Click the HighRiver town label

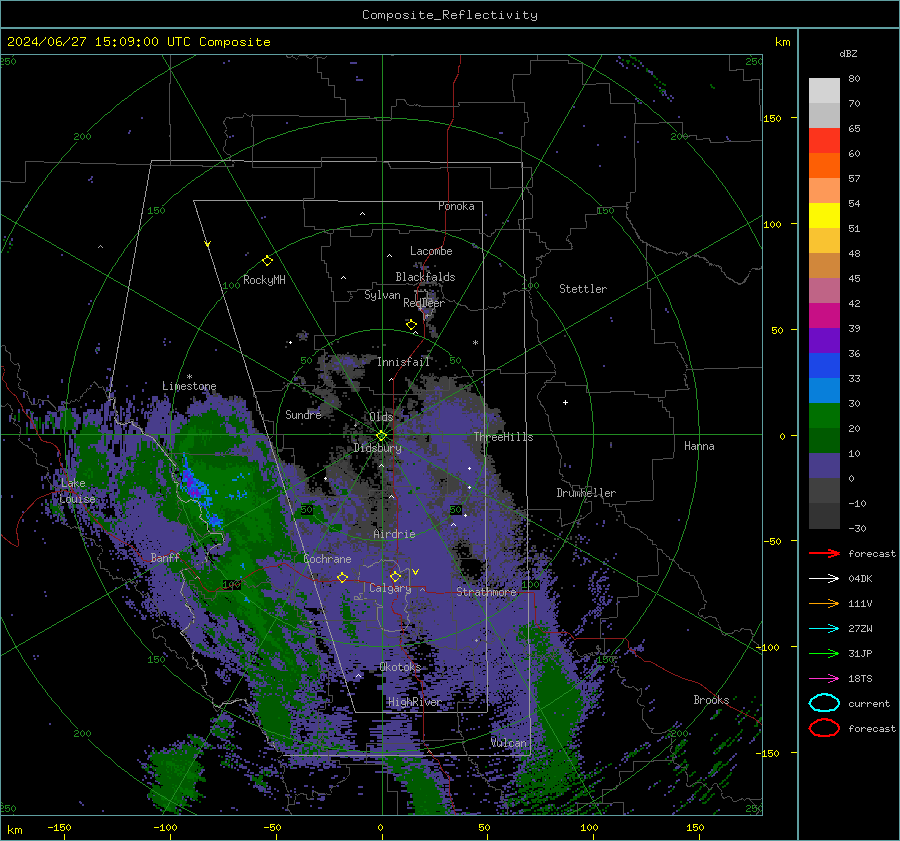pyautogui.click(x=414, y=702)
